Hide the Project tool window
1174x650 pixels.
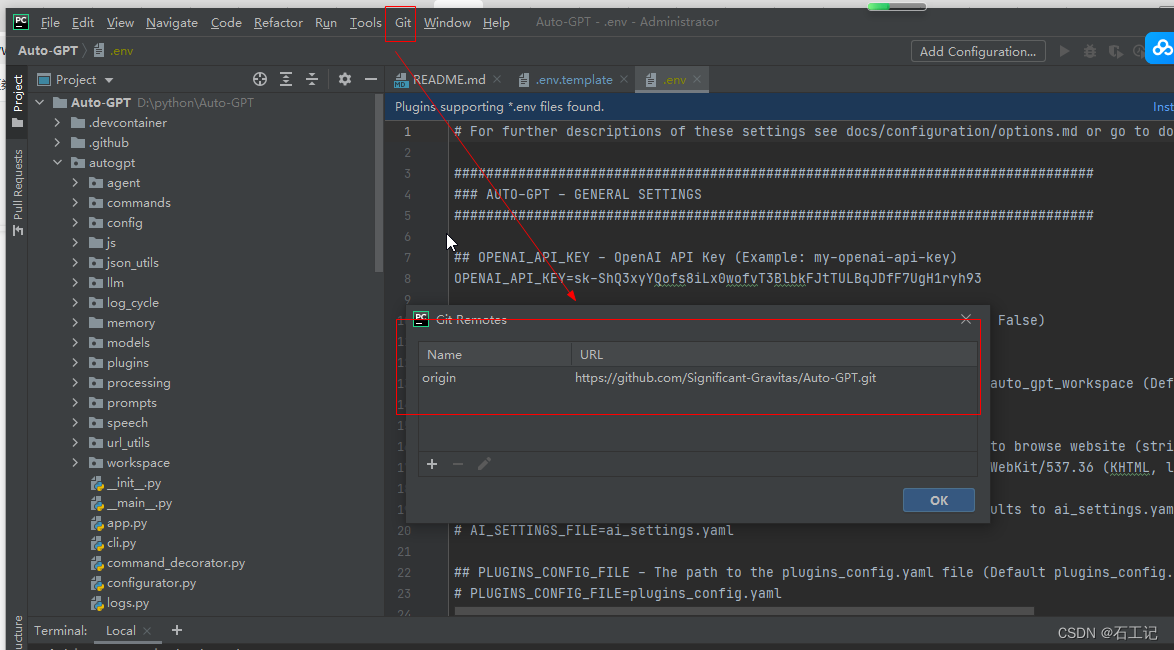(x=371, y=79)
